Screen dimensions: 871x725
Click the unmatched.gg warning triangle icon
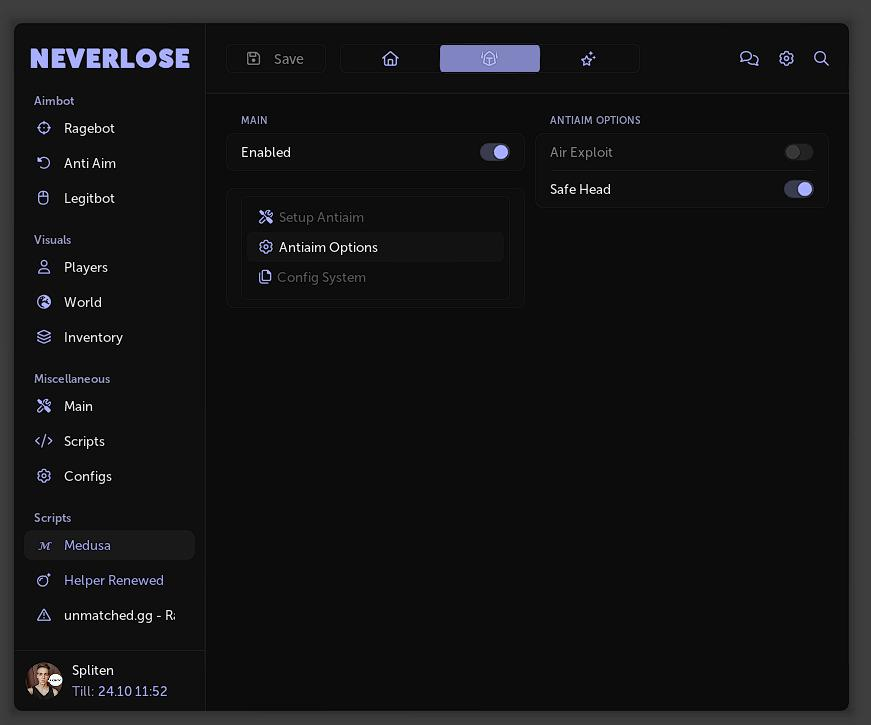coord(44,615)
